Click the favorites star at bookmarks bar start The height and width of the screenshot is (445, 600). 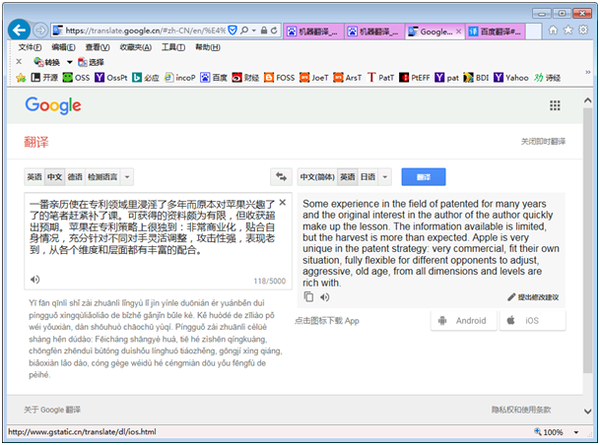click(21, 78)
